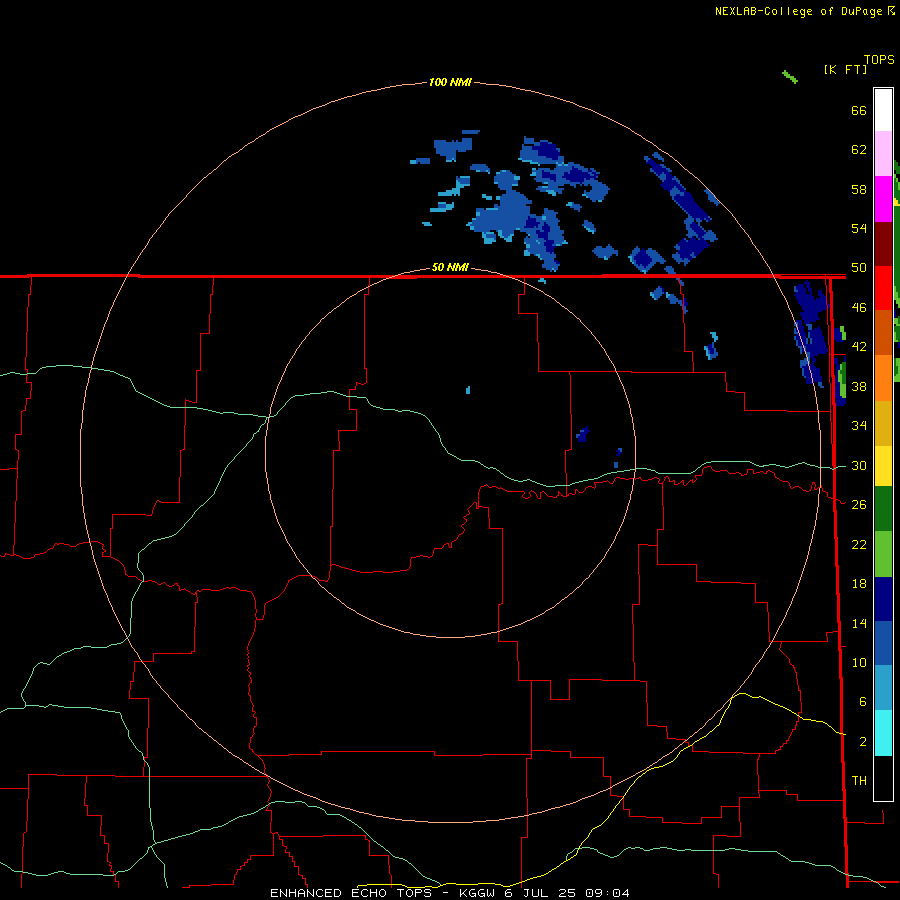Screen dimensions: 900x900
Task: Click the legend value '22'
Action: click(x=859, y=545)
